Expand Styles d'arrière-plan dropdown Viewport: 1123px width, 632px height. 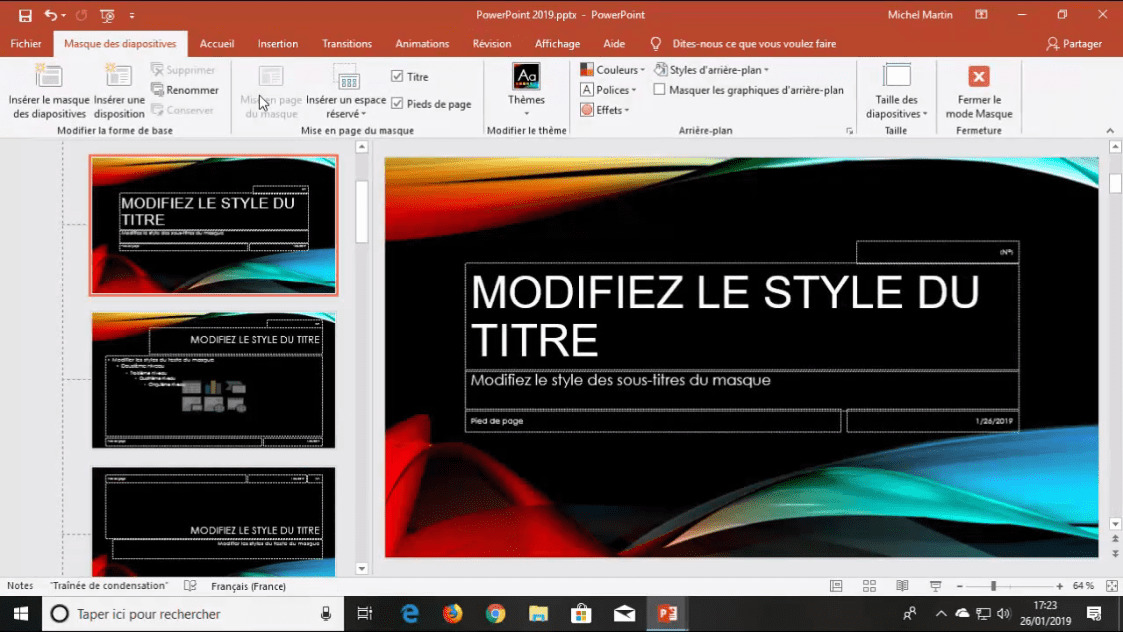[713, 70]
